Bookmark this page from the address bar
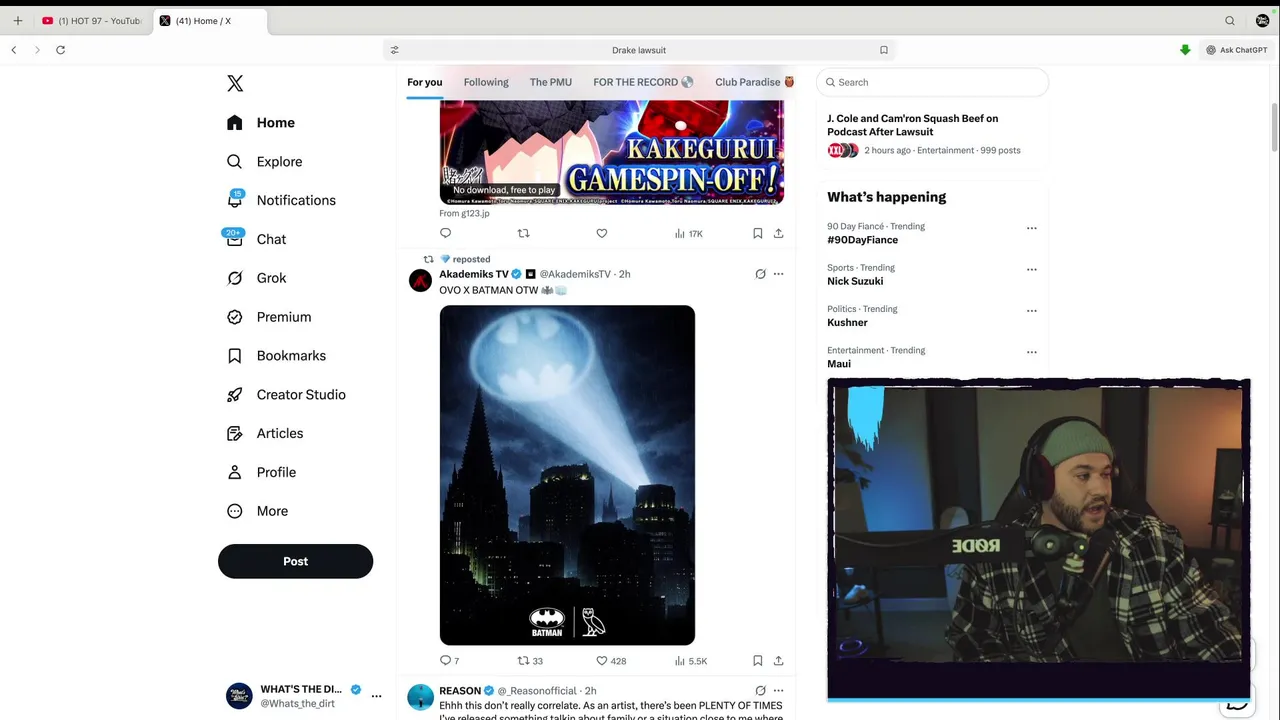The width and height of the screenshot is (1280, 720). click(x=884, y=50)
